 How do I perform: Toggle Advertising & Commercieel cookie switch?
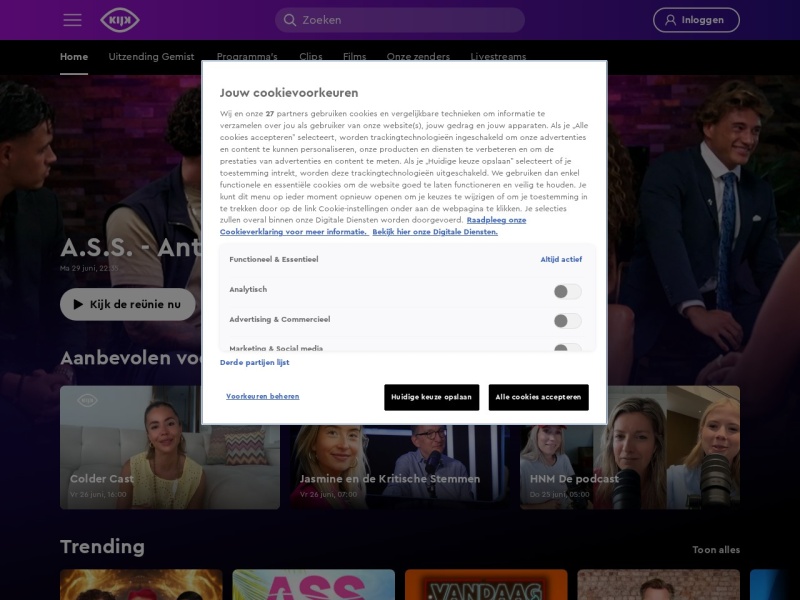(567, 321)
